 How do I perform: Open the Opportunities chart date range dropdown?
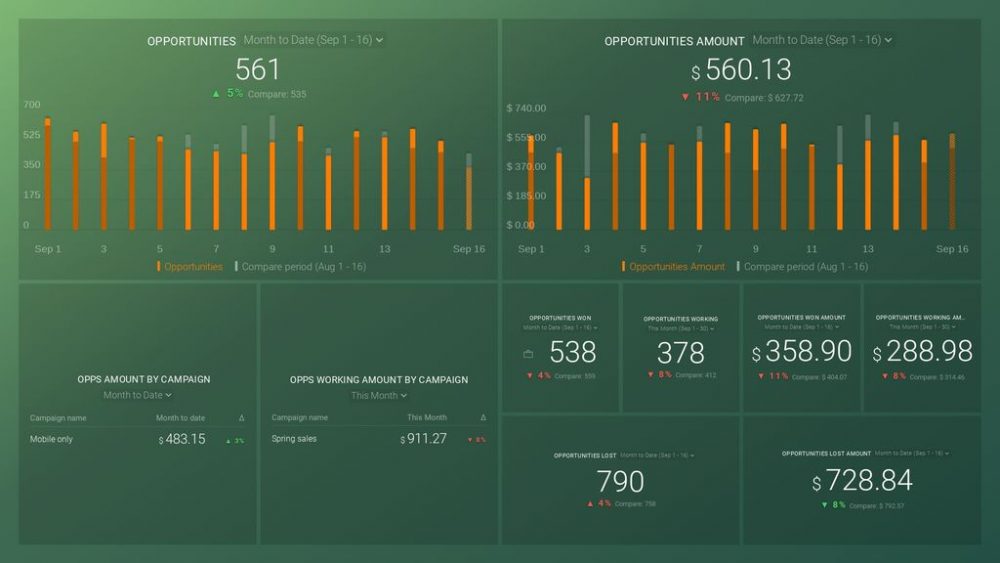314,40
